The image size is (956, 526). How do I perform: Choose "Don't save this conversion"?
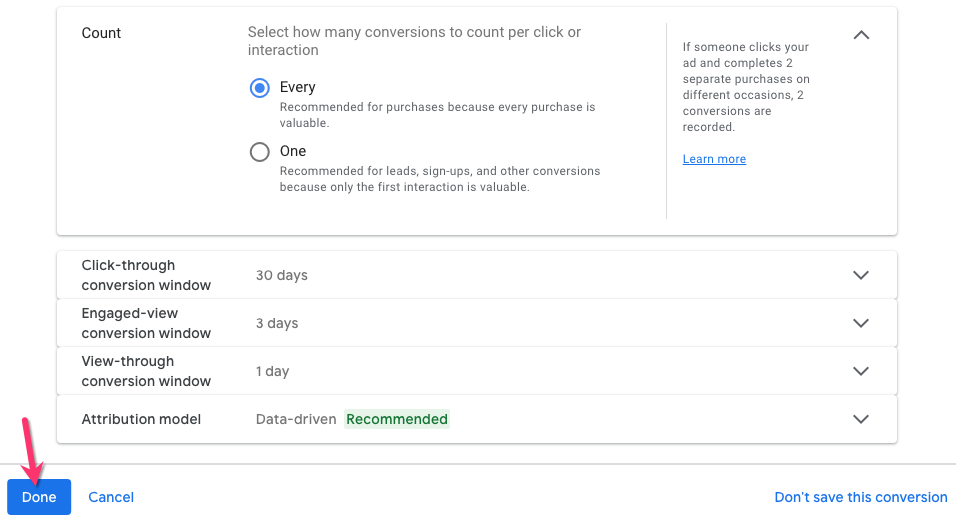pyautogui.click(x=860, y=497)
